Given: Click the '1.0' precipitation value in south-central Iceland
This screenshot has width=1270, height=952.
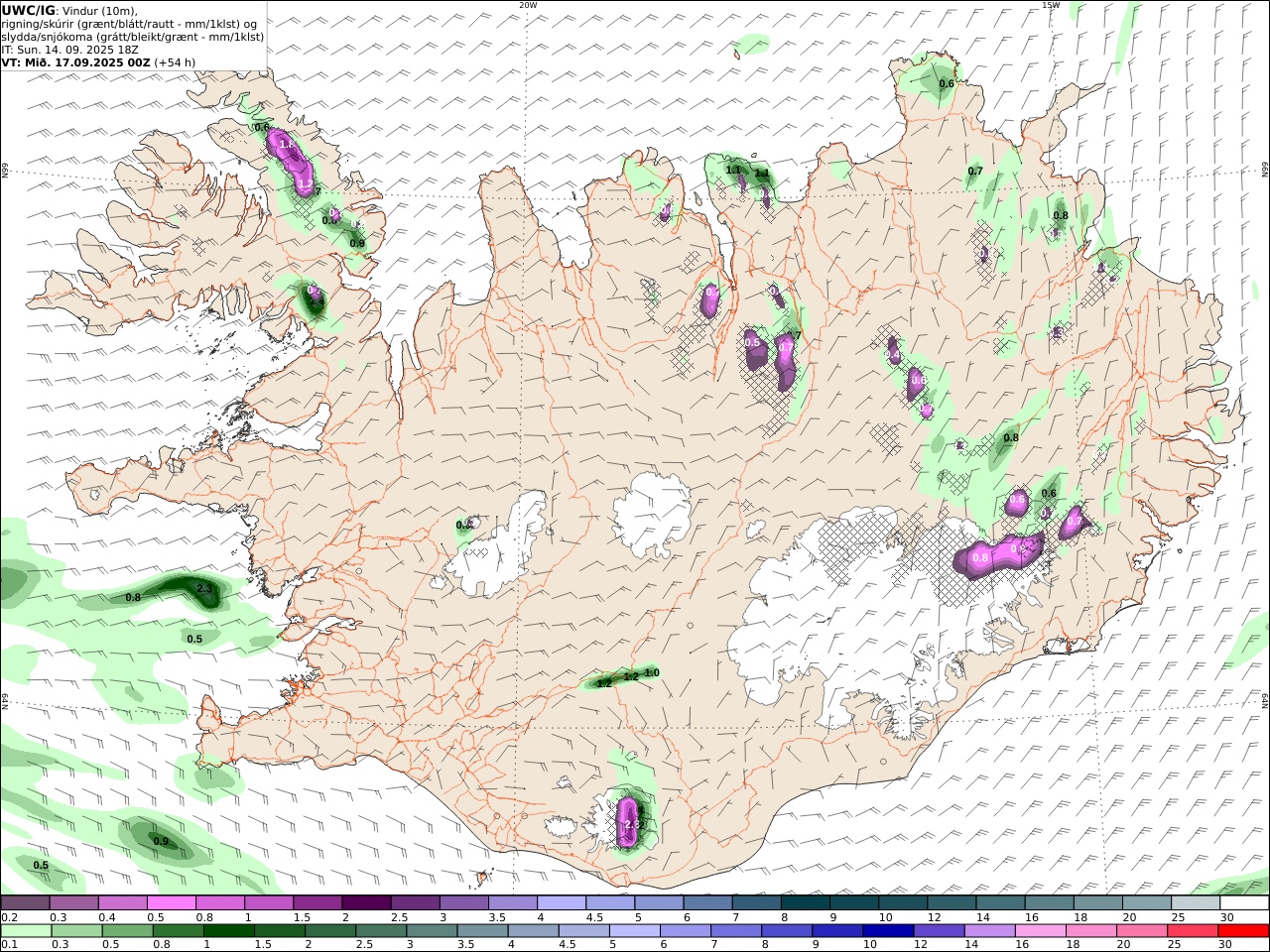Looking at the screenshot, I should [652, 673].
